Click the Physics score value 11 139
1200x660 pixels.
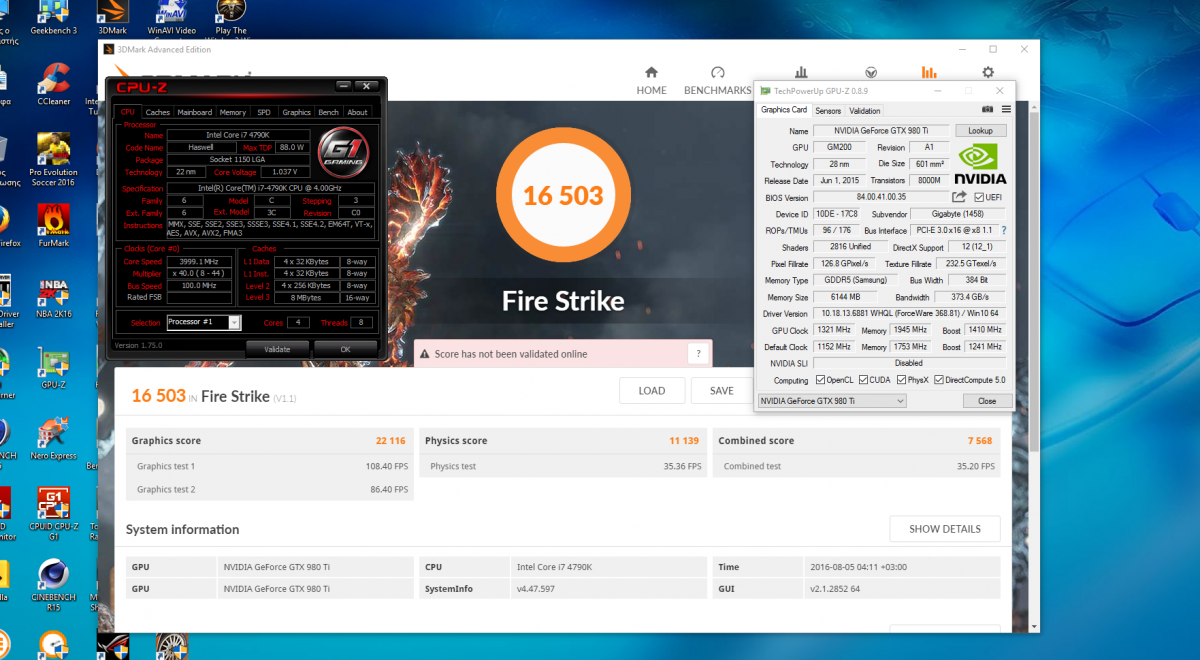(x=685, y=440)
